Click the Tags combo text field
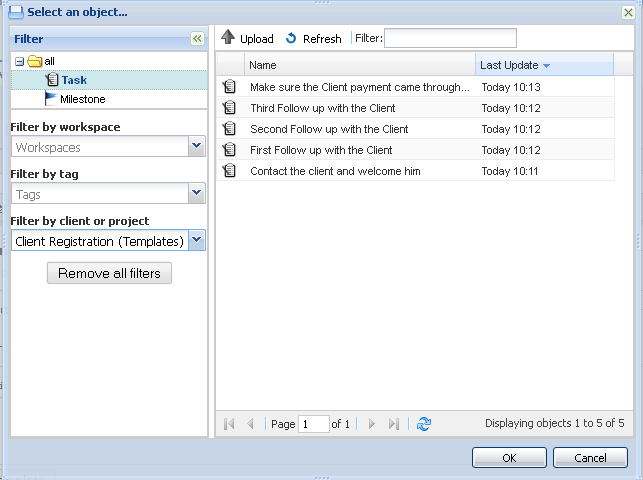This screenshot has width=643, height=480. 100,193
